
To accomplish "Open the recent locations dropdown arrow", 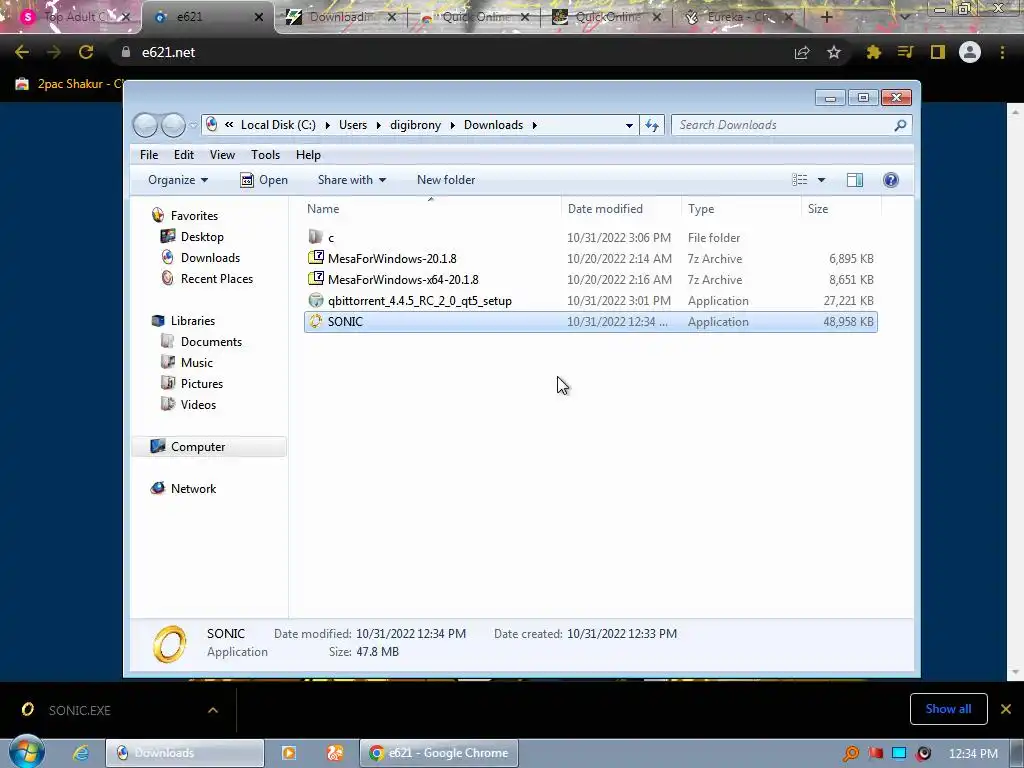I will click(x=193, y=125).
